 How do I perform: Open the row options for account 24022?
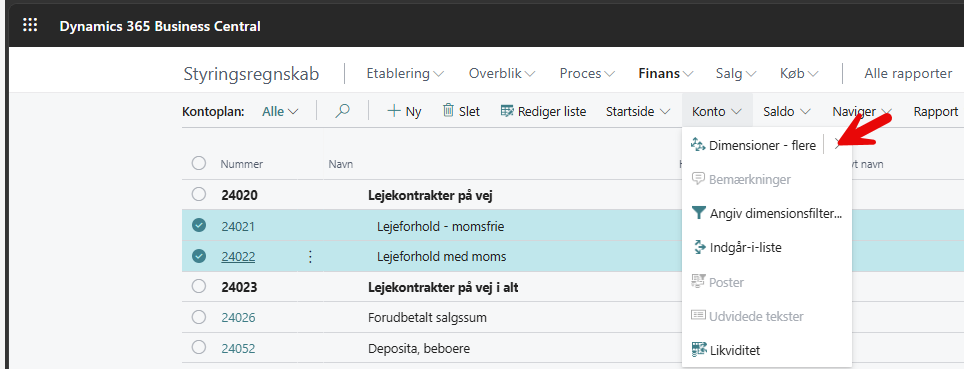pos(310,257)
